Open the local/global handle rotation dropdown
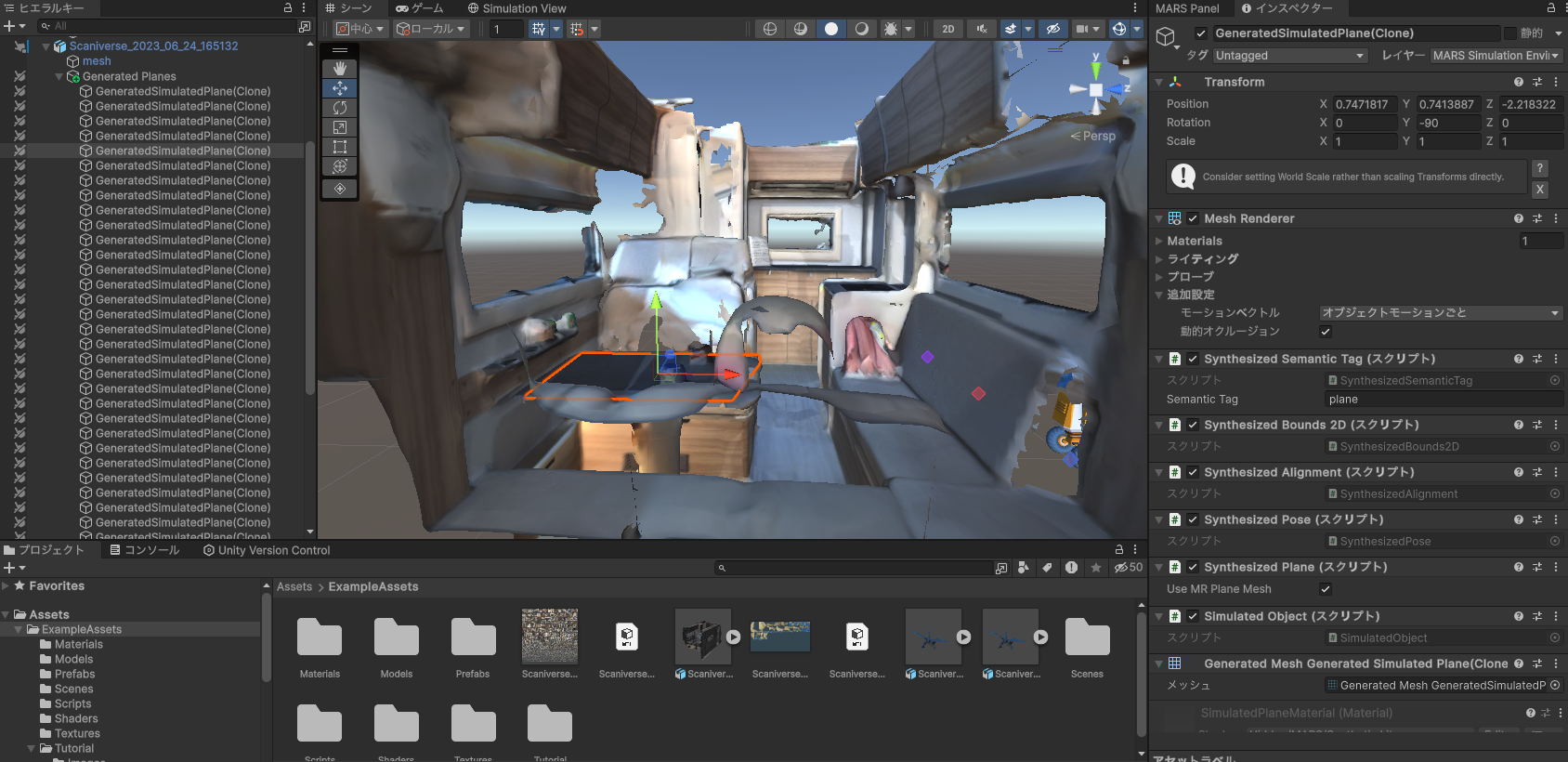 pyautogui.click(x=430, y=29)
